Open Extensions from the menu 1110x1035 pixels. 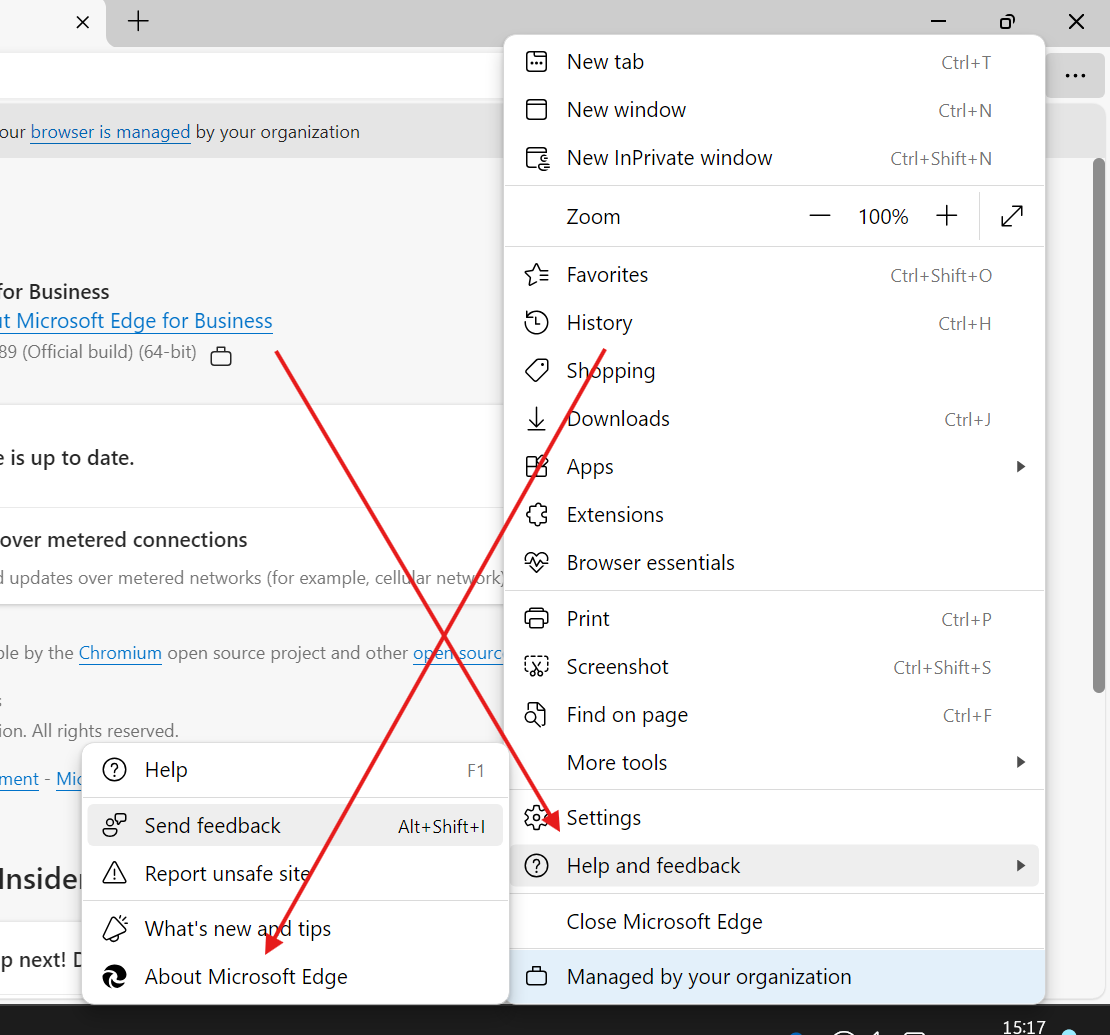tap(774, 515)
